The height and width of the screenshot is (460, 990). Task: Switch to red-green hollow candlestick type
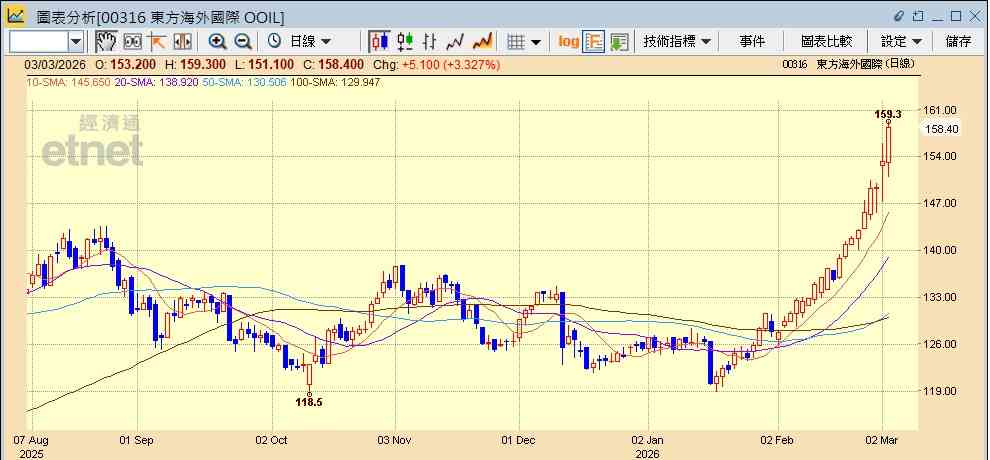point(405,42)
